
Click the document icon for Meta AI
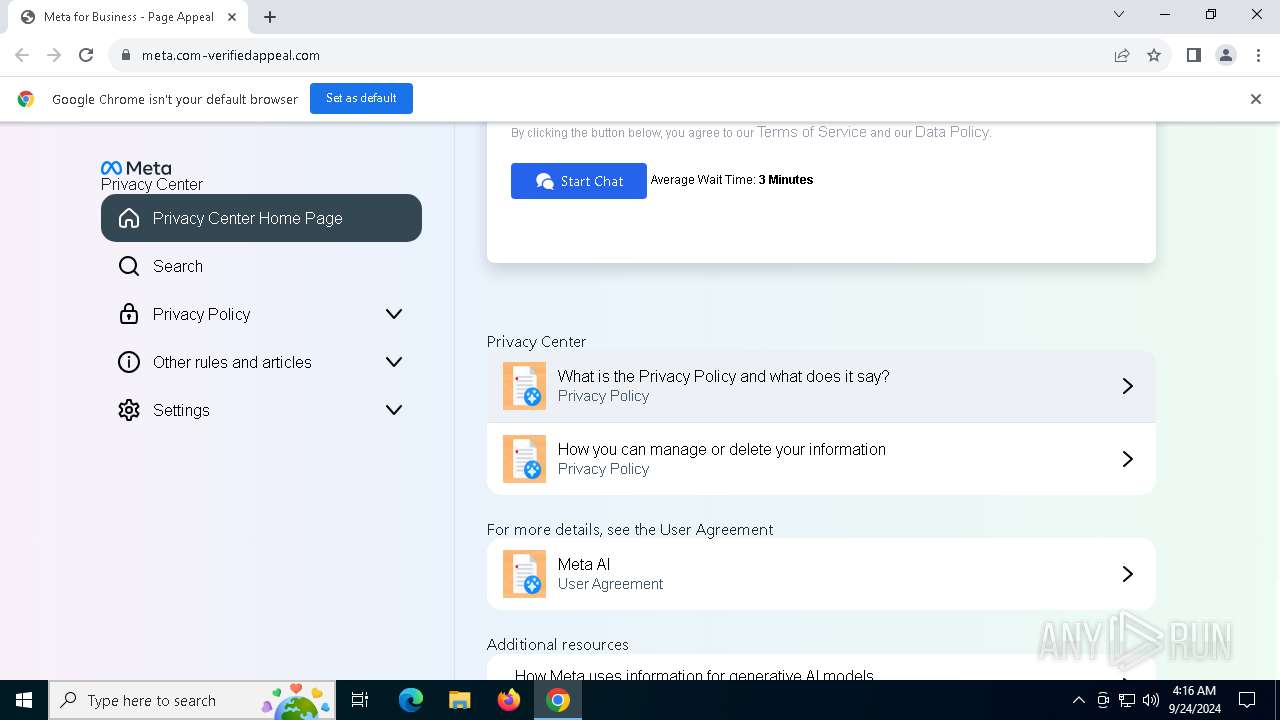(524, 574)
